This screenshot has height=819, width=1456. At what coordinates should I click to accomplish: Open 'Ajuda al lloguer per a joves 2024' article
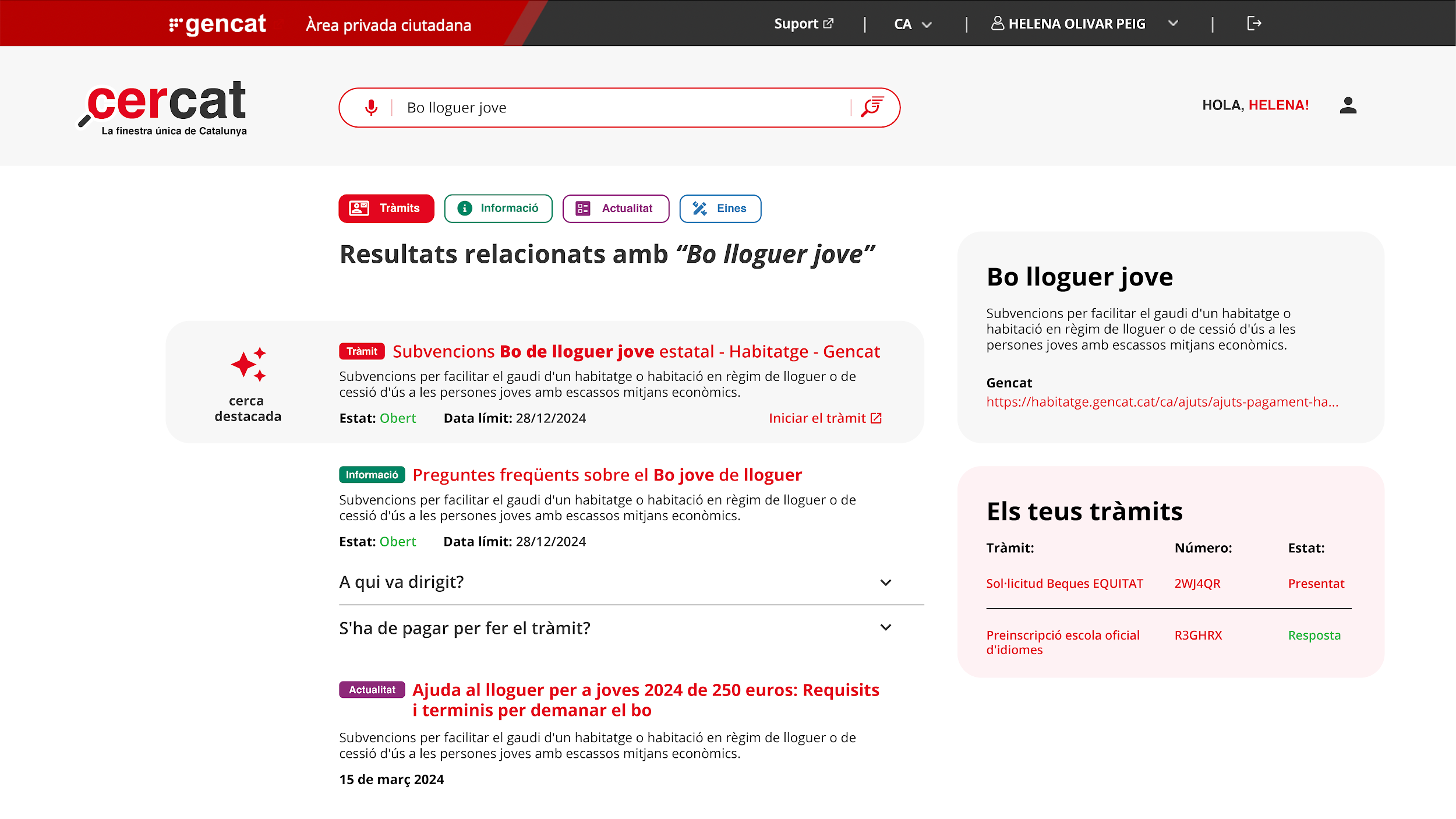(645, 700)
